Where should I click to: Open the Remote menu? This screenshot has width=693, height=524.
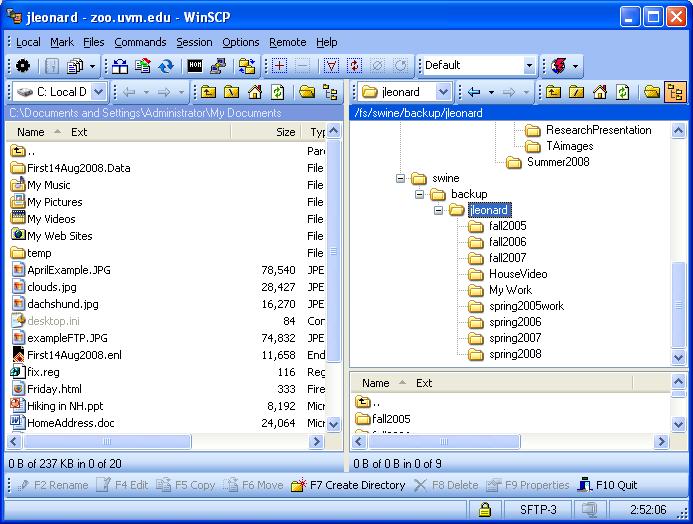point(288,42)
